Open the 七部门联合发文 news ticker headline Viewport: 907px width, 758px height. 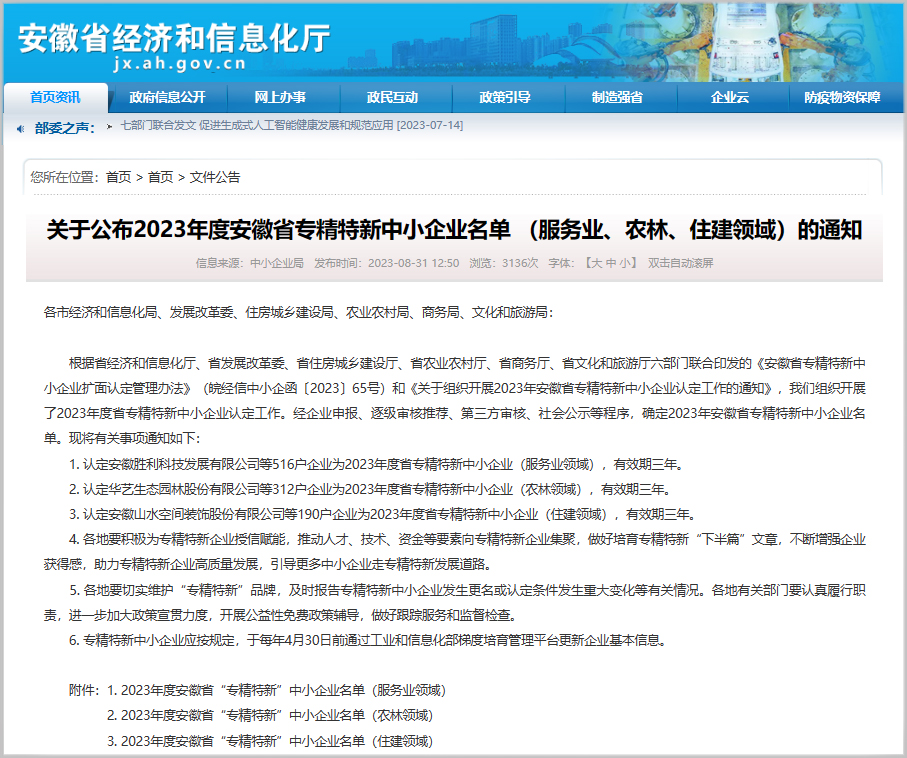pyautogui.click(x=291, y=125)
